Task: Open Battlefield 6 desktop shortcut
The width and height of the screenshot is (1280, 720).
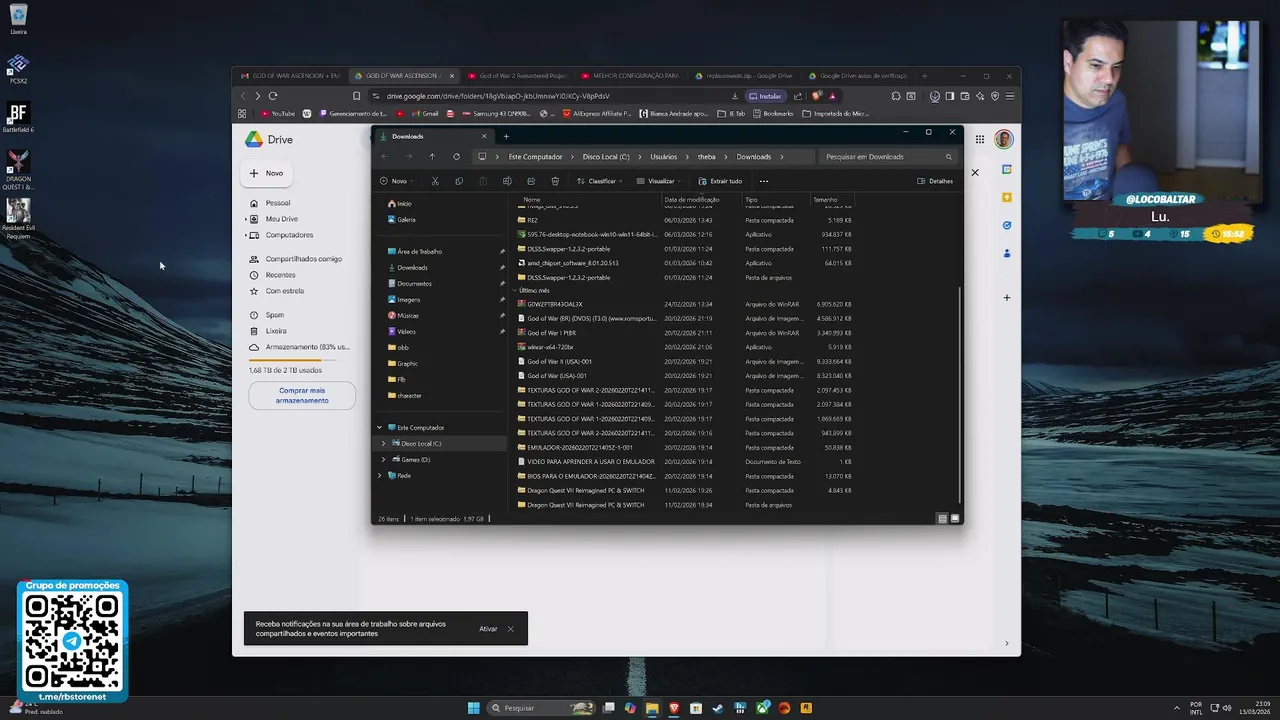Action: (18, 117)
